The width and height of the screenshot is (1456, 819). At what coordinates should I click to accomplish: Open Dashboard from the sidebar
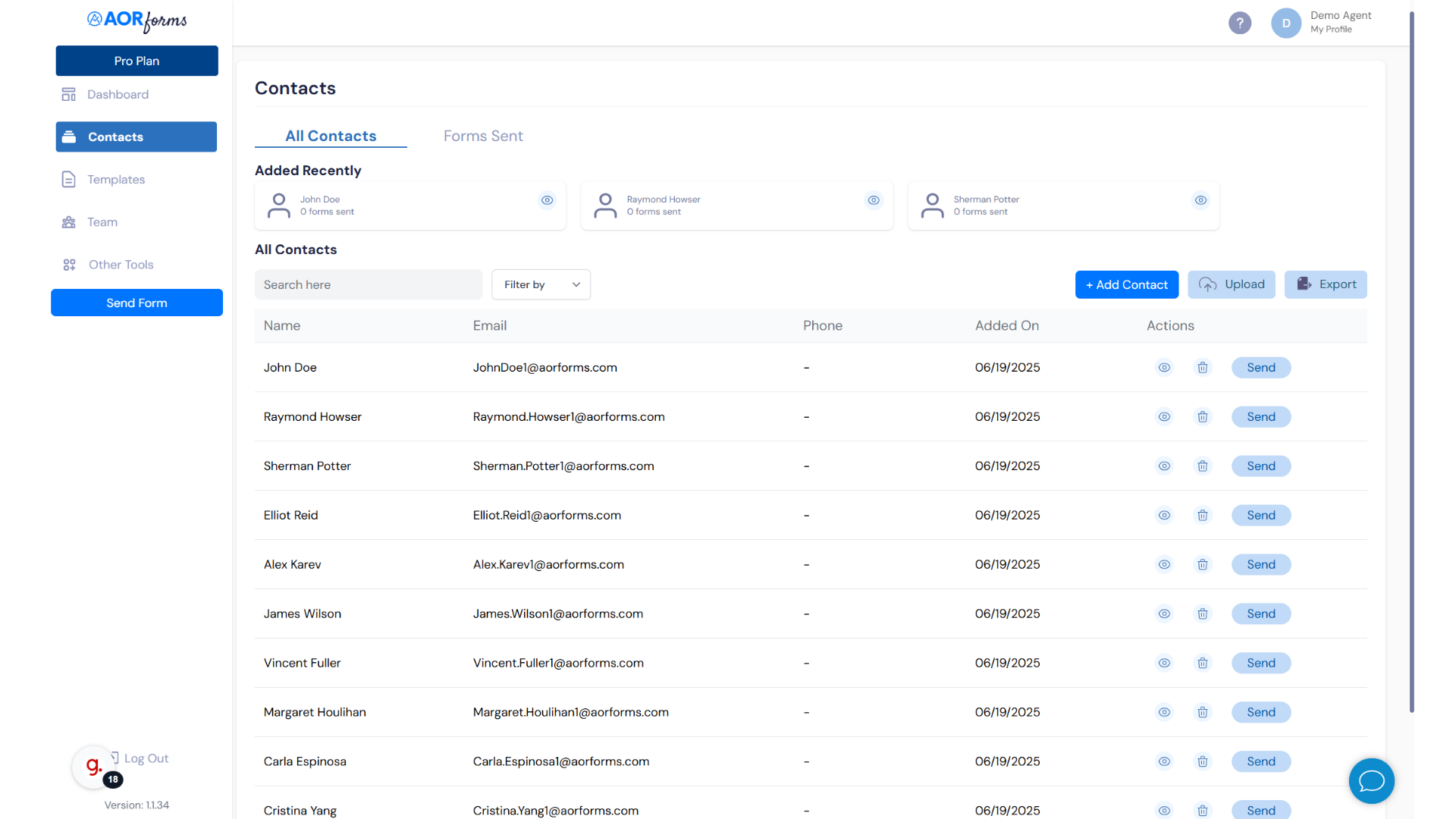118,95
